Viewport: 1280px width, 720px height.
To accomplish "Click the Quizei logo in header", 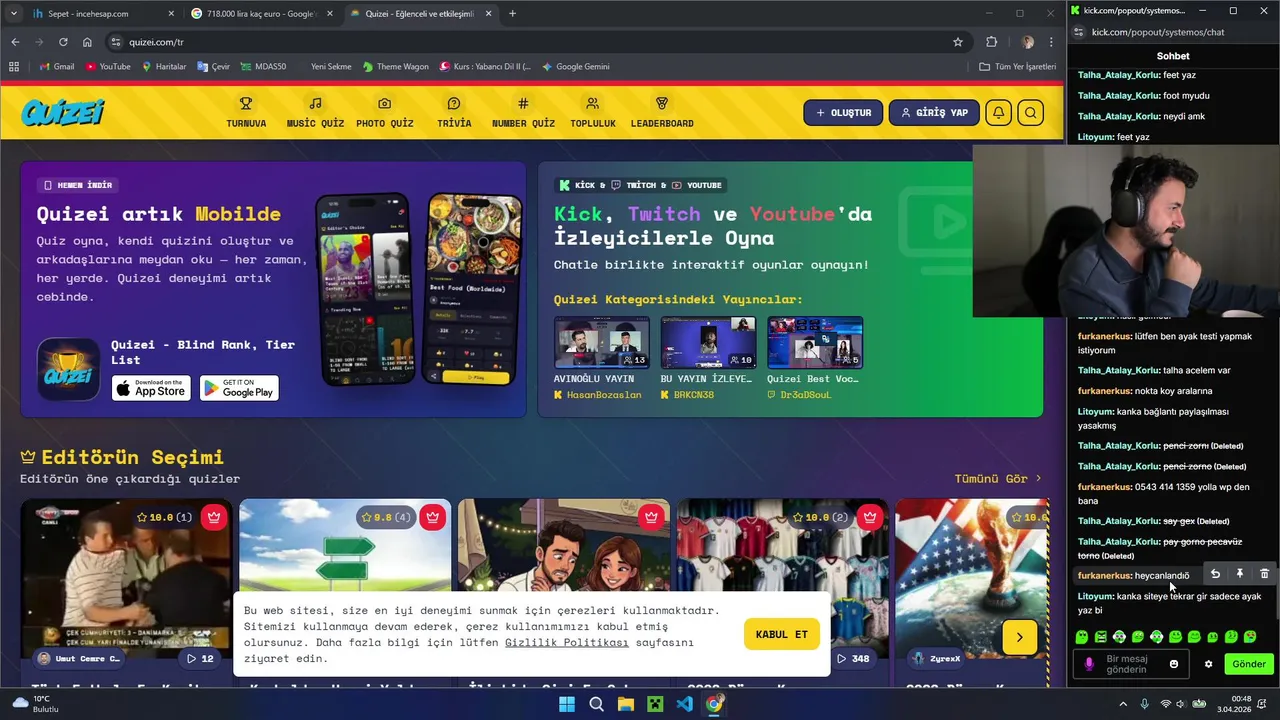I will tap(62, 112).
